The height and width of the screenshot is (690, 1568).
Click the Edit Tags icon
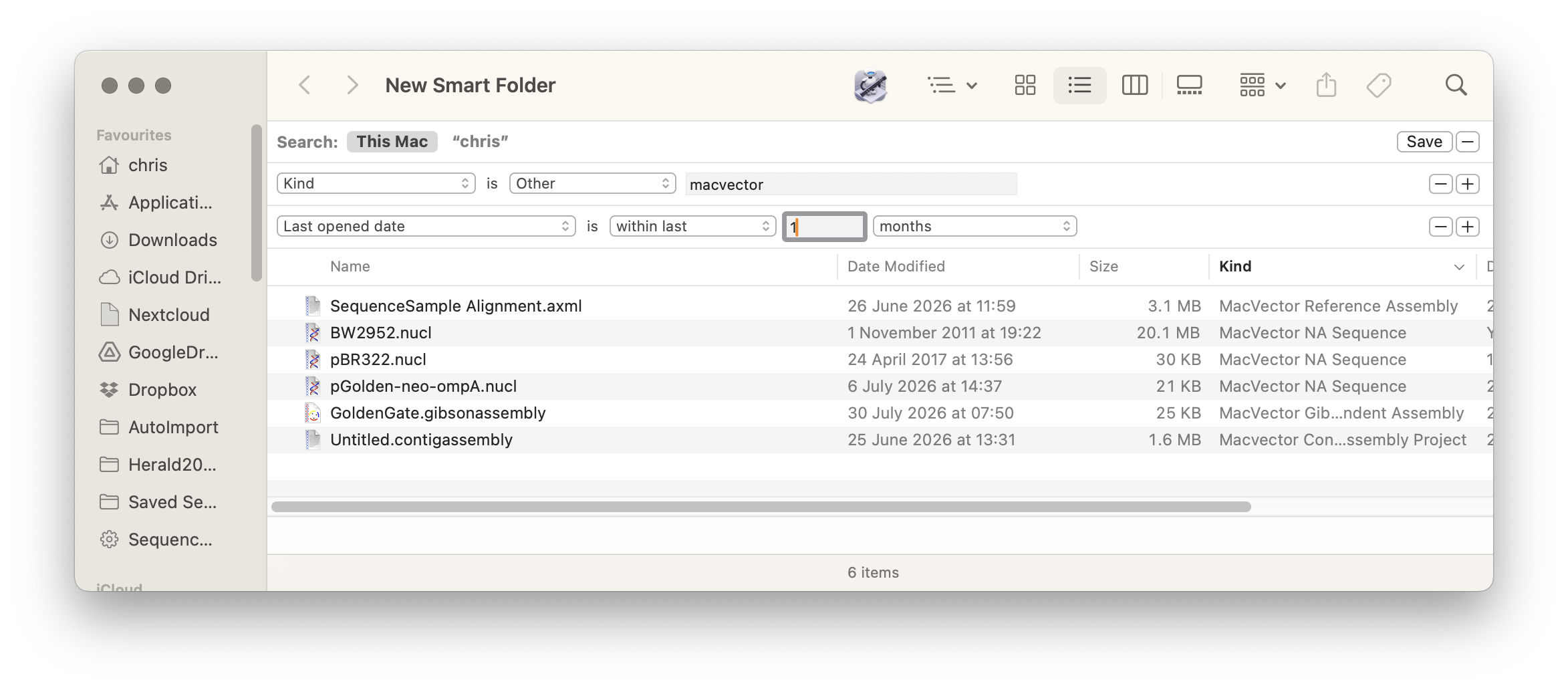click(1378, 86)
